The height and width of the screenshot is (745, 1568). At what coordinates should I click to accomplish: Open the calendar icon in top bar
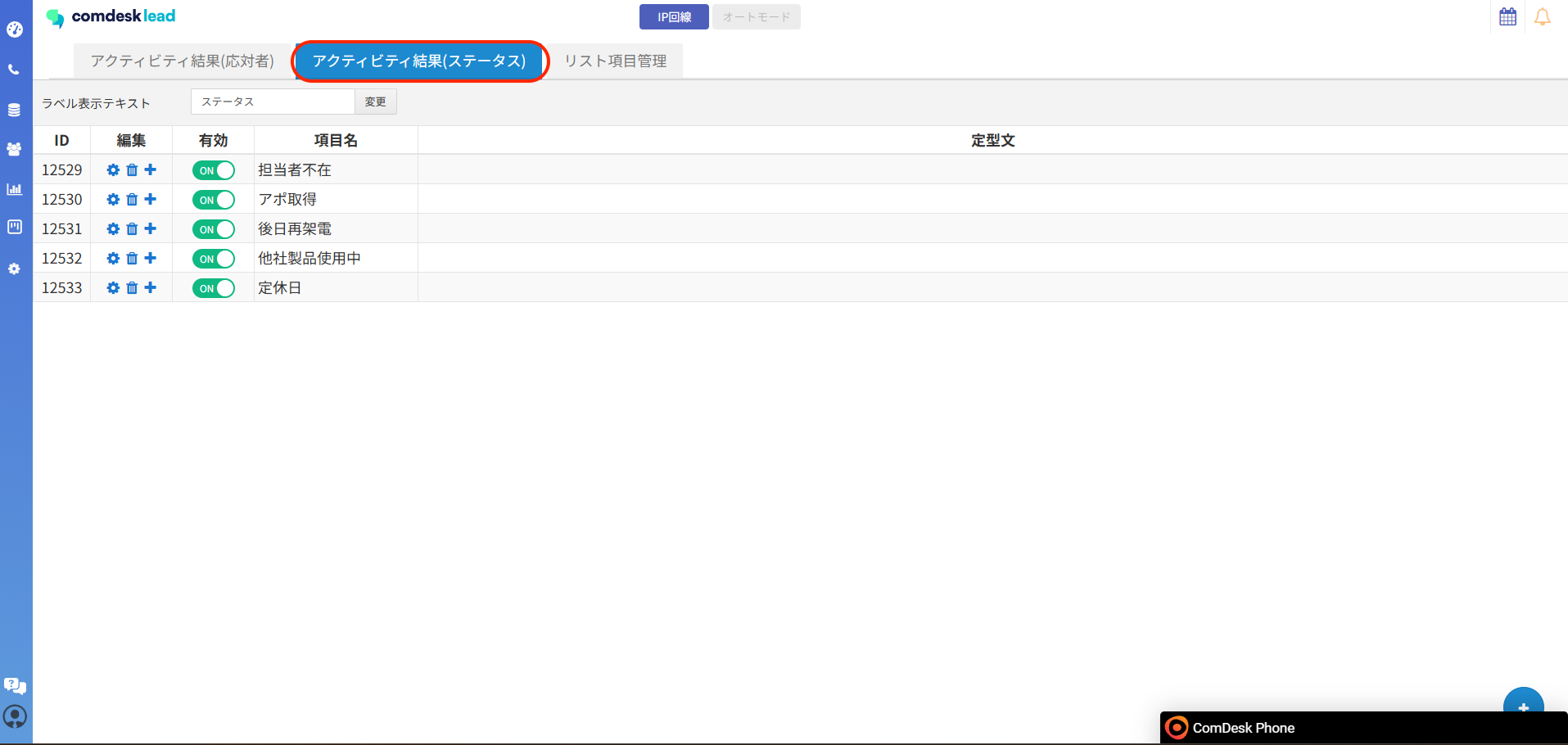pyautogui.click(x=1507, y=17)
